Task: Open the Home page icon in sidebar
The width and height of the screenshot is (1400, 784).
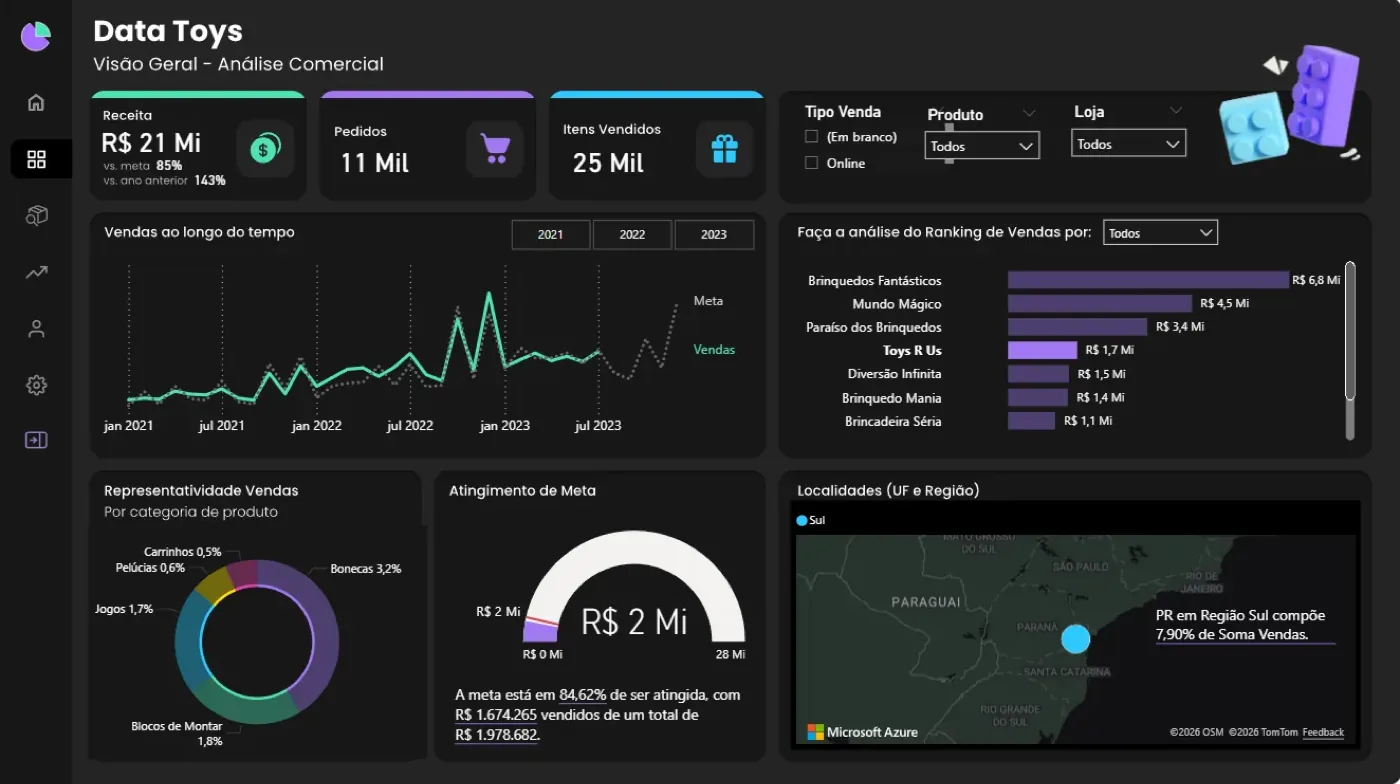Action: tap(36, 102)
